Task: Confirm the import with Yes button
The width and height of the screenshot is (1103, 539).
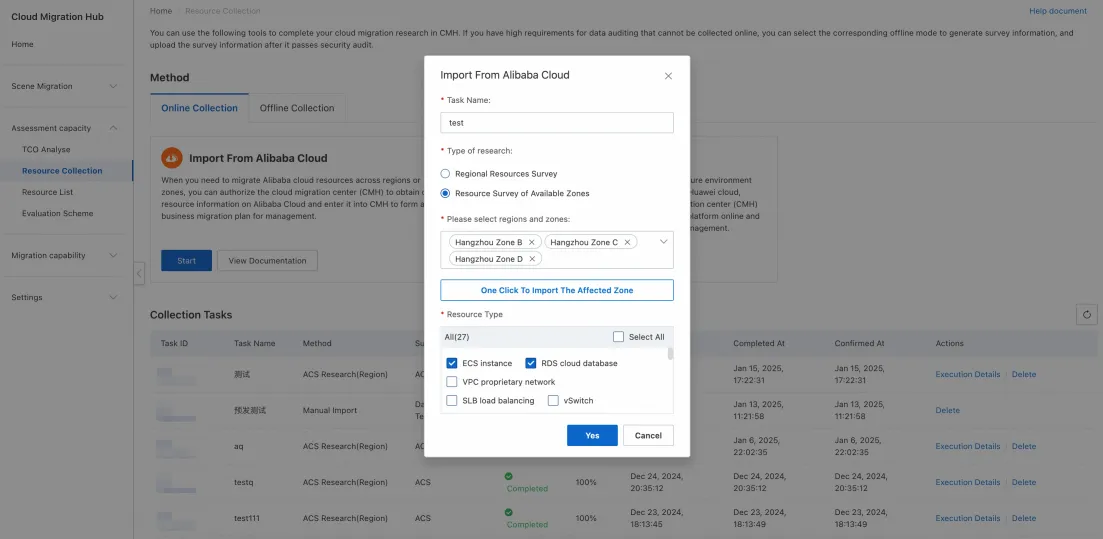Action: pyautogui.click(x=592, y=435)
